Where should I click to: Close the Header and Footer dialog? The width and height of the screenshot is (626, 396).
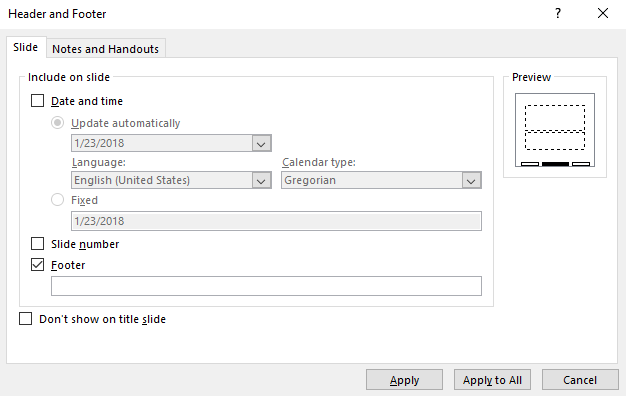pyautogui.click(x=603, y=14)
